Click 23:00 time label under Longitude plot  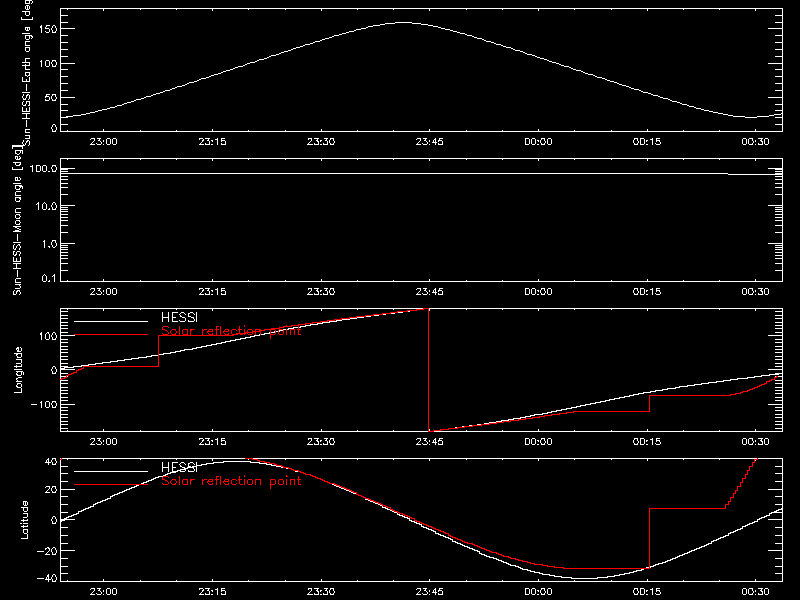[x=104, y=442]
